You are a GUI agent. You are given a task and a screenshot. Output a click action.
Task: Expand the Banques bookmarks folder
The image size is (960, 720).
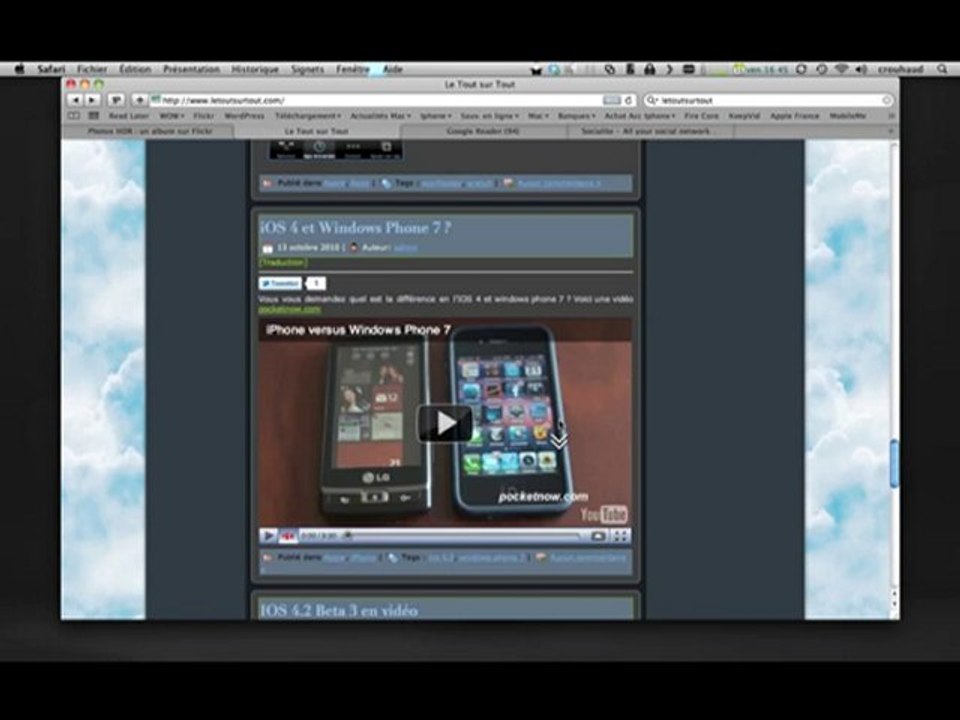pyautogui.click(x=576, y=115)
